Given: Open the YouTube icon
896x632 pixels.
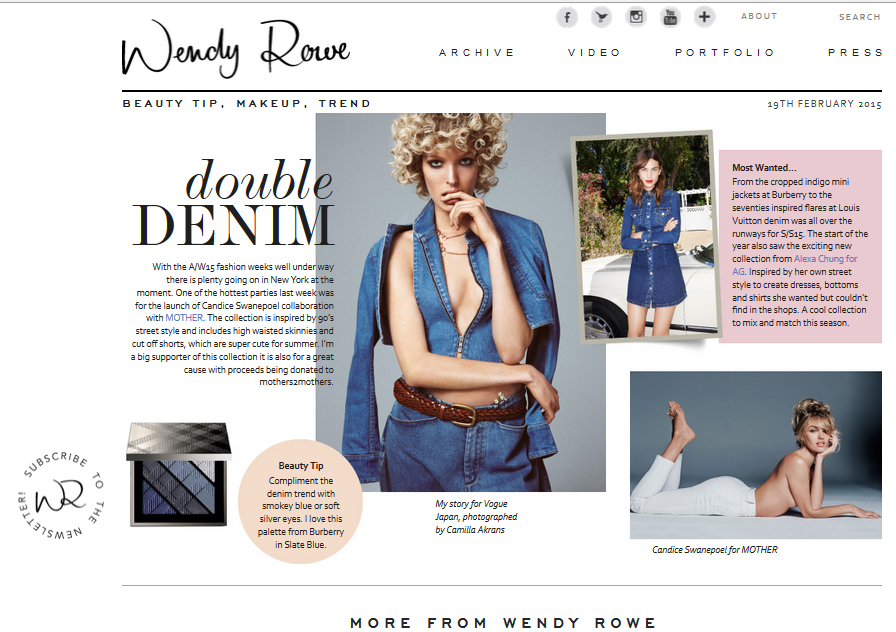Looking at the screenshot, I should click(670, 17).
